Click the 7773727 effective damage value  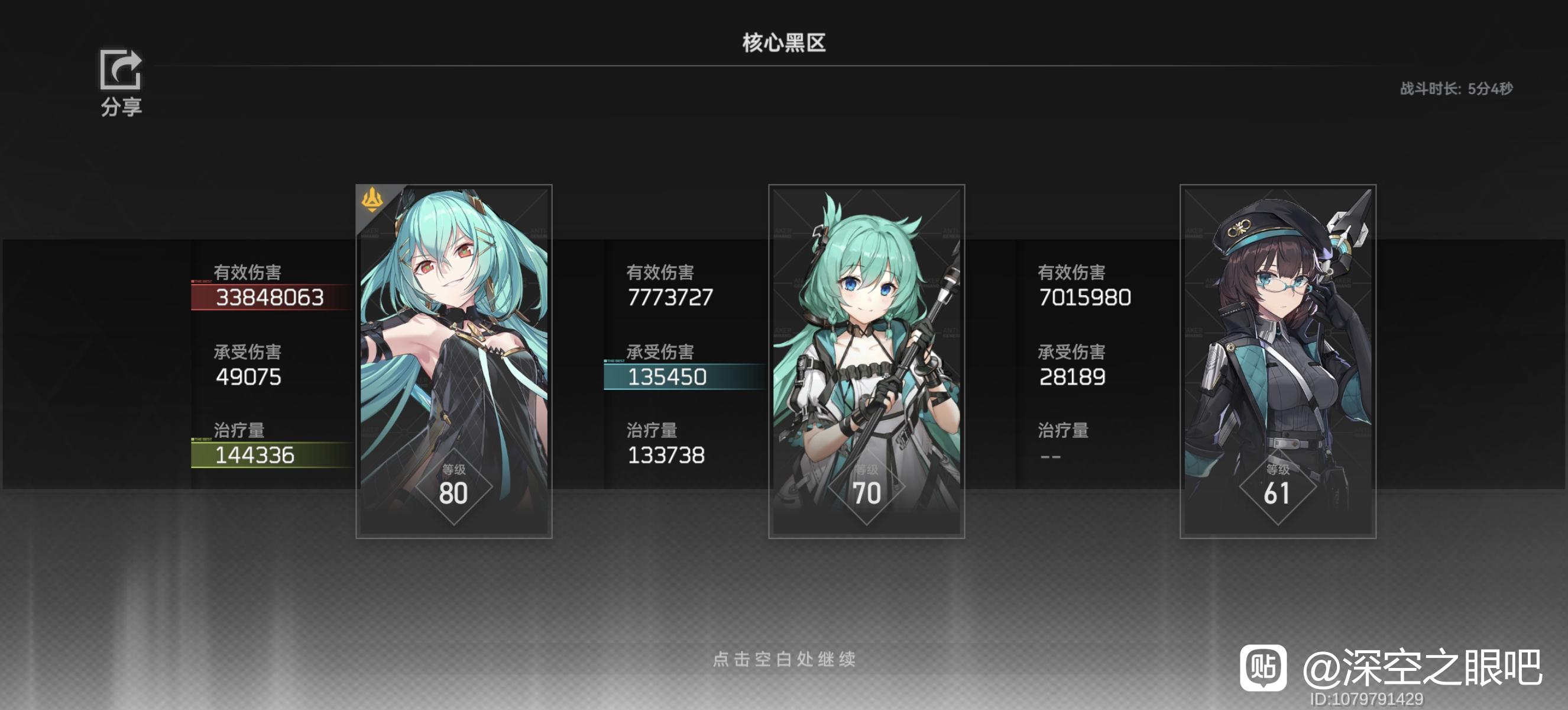pyautogui.click(x=670, y=297)
